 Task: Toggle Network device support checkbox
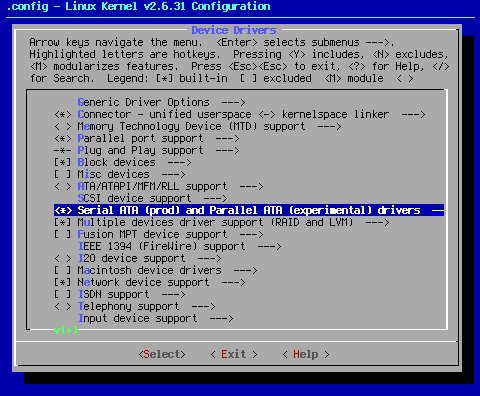(63, 282)
